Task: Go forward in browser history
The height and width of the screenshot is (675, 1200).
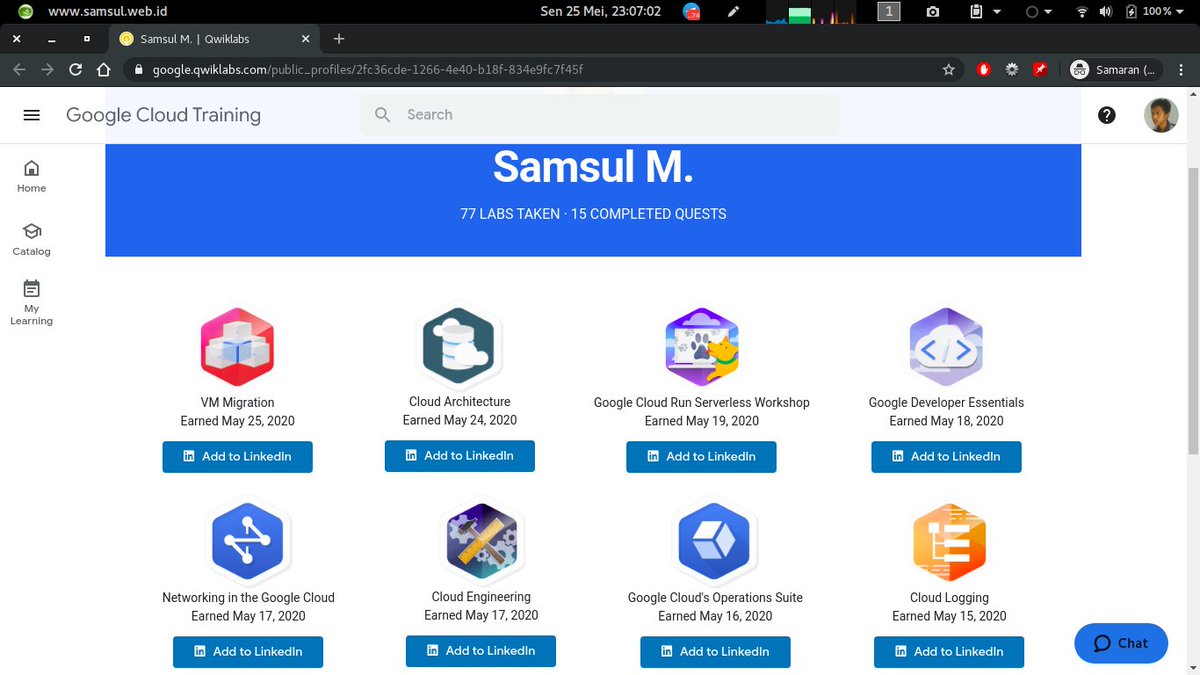Action: pos(47,70)
